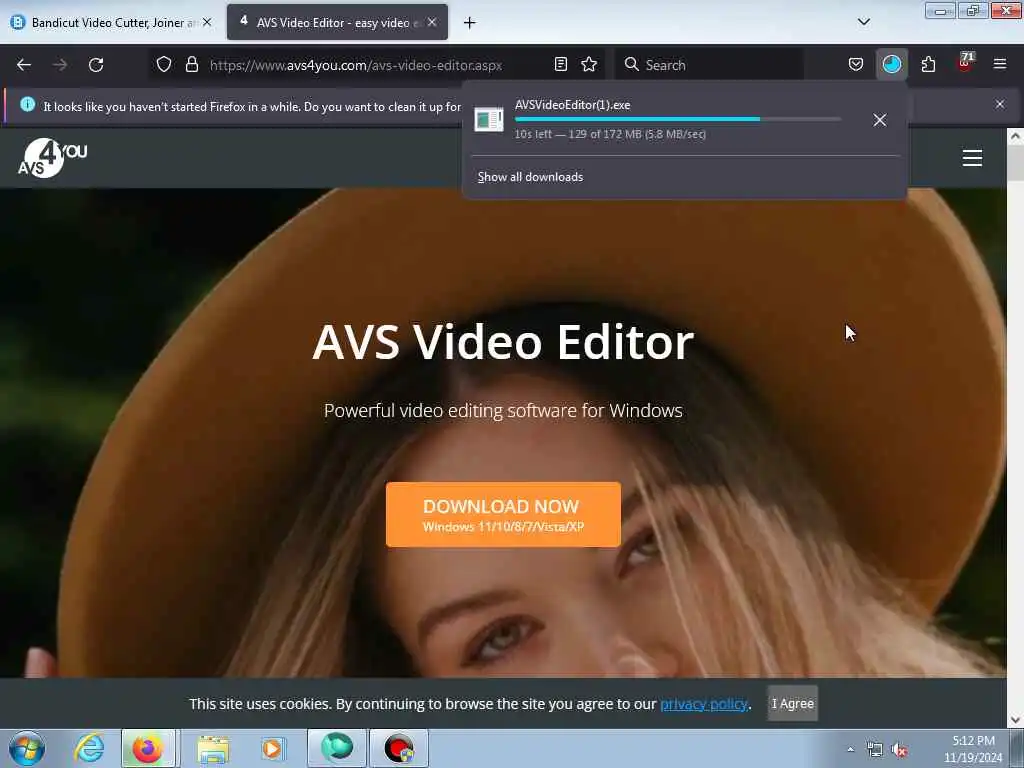Click the download progress bar

click(x=678, y=120)
